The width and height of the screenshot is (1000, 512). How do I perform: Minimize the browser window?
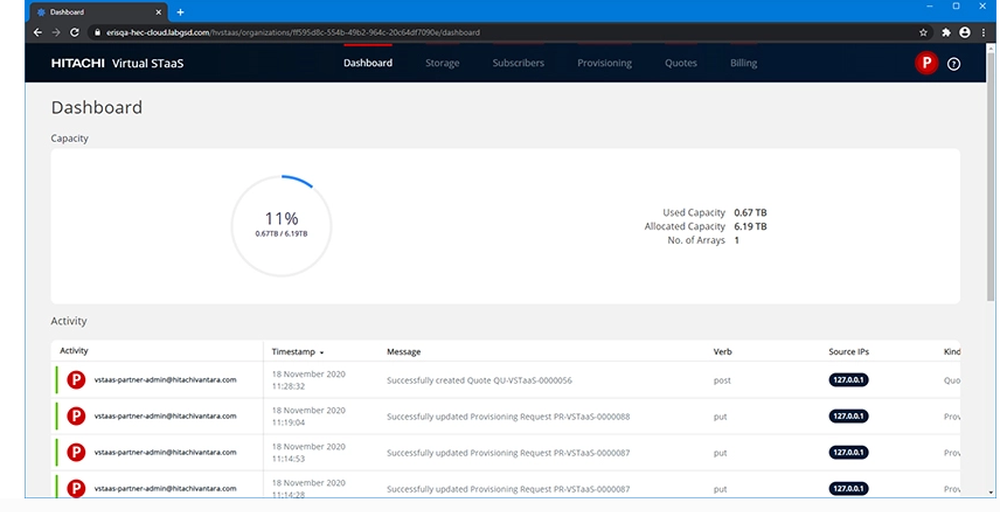point(930,6)
